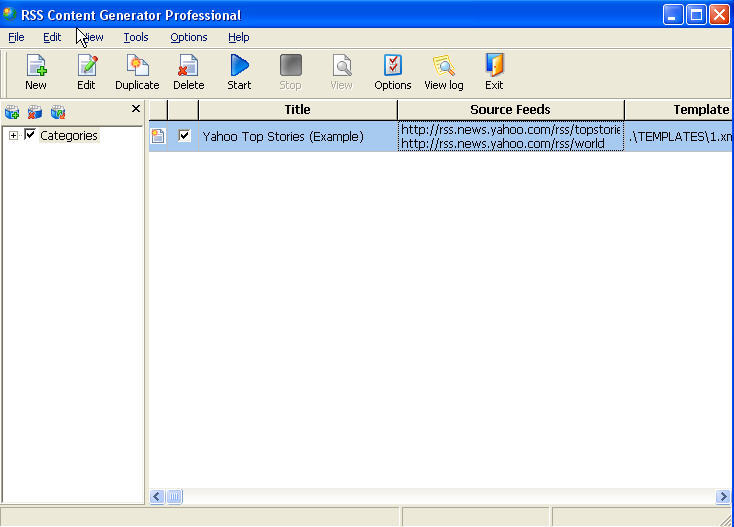The image size is (734, 527).
Task: Select Yahoo Top Stories (Example) title
Action: [283, 136]
